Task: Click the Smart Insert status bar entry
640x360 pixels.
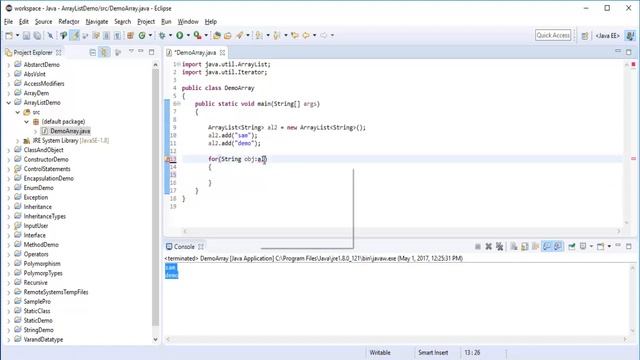Action: coord(433,353)
